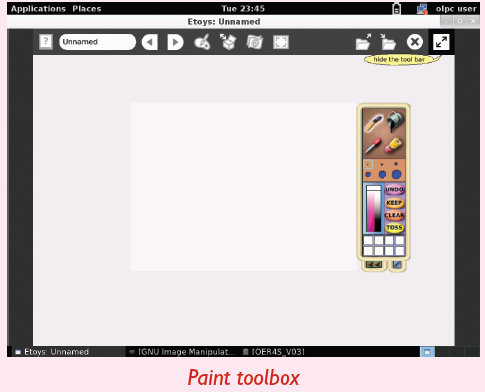This screenshot has width=485, height=392.
Task: Select the paintbrush tool in paint toolbox
Action: click(373, 123)
